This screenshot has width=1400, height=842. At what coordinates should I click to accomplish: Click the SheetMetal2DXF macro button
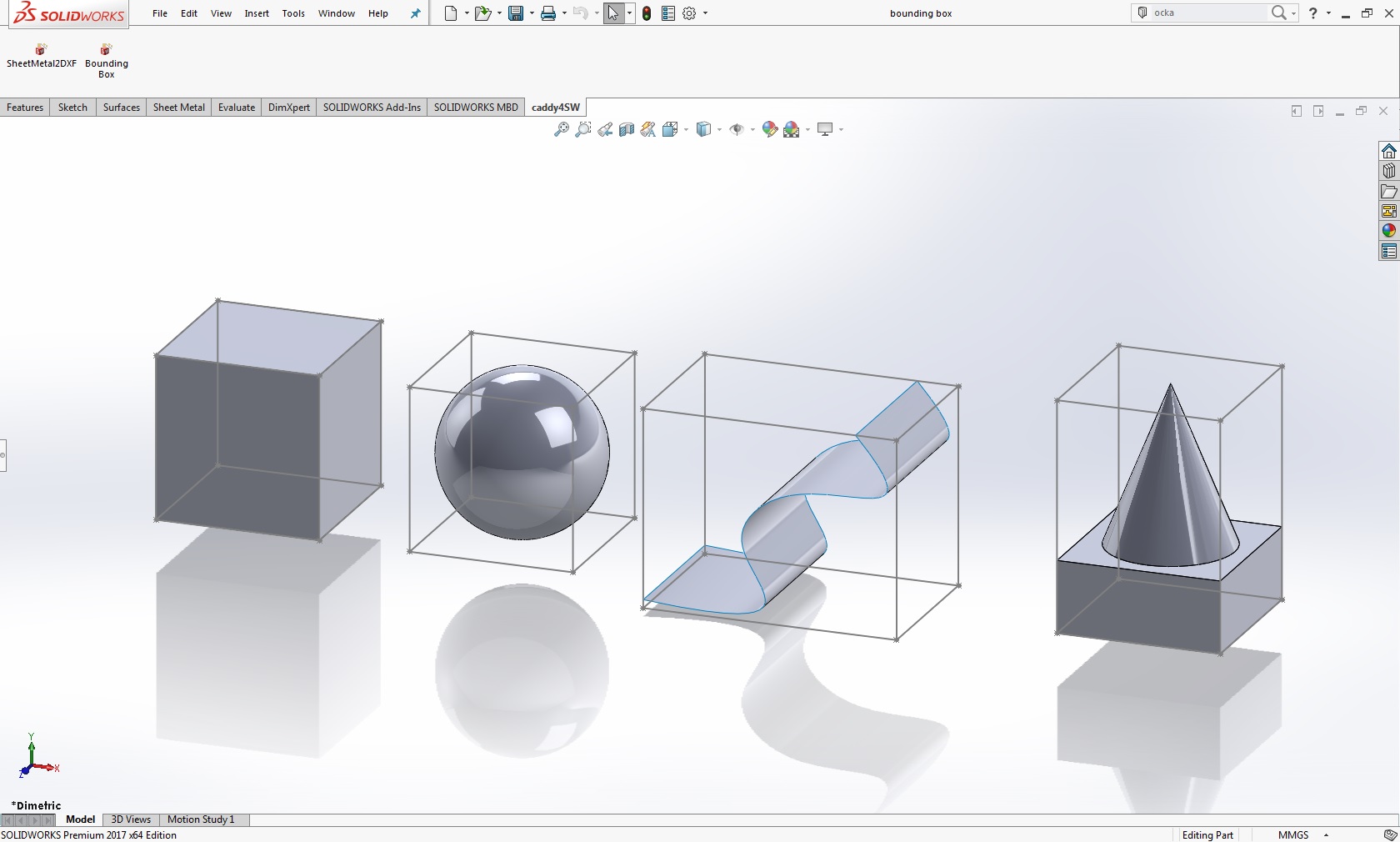point(41,56)
